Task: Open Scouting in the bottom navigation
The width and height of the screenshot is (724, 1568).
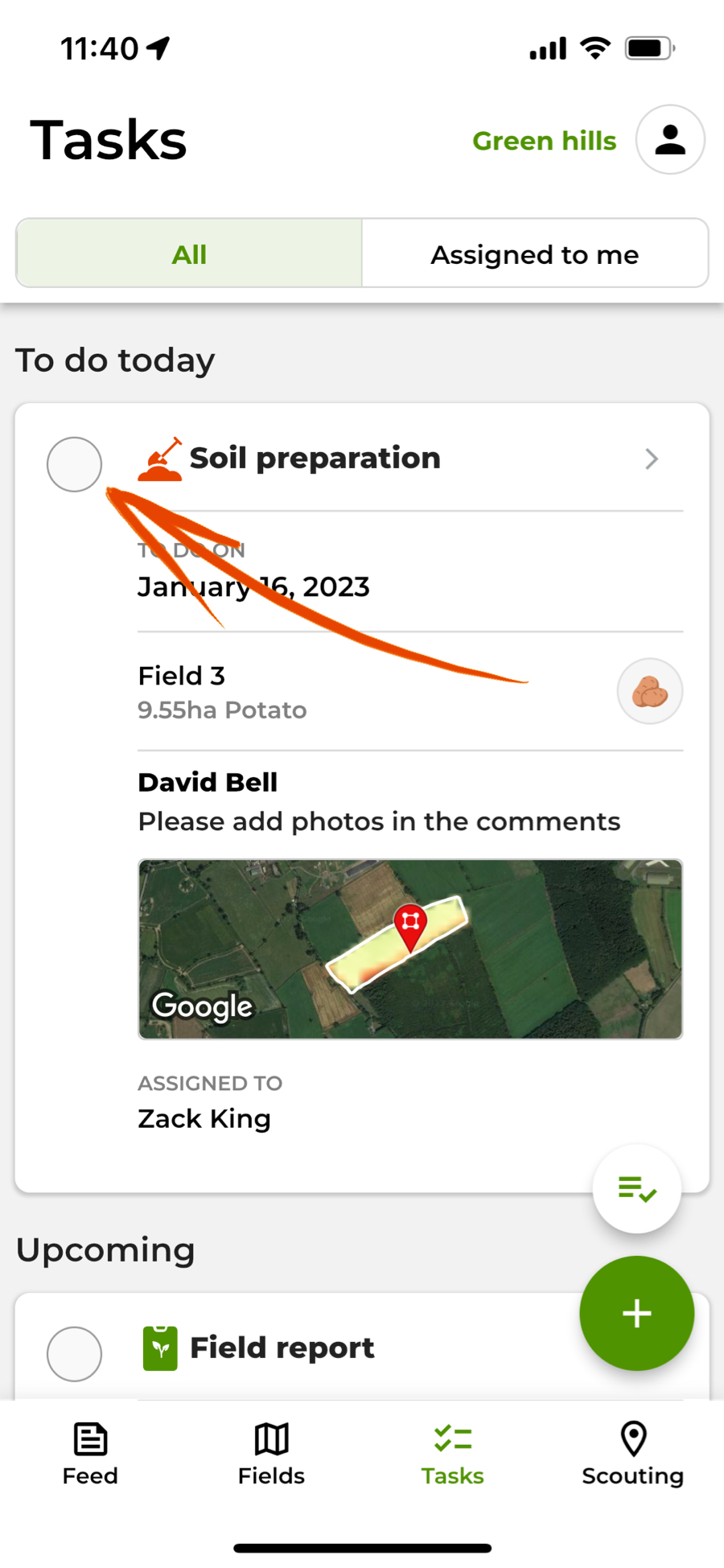Action: click(633, 1454)
